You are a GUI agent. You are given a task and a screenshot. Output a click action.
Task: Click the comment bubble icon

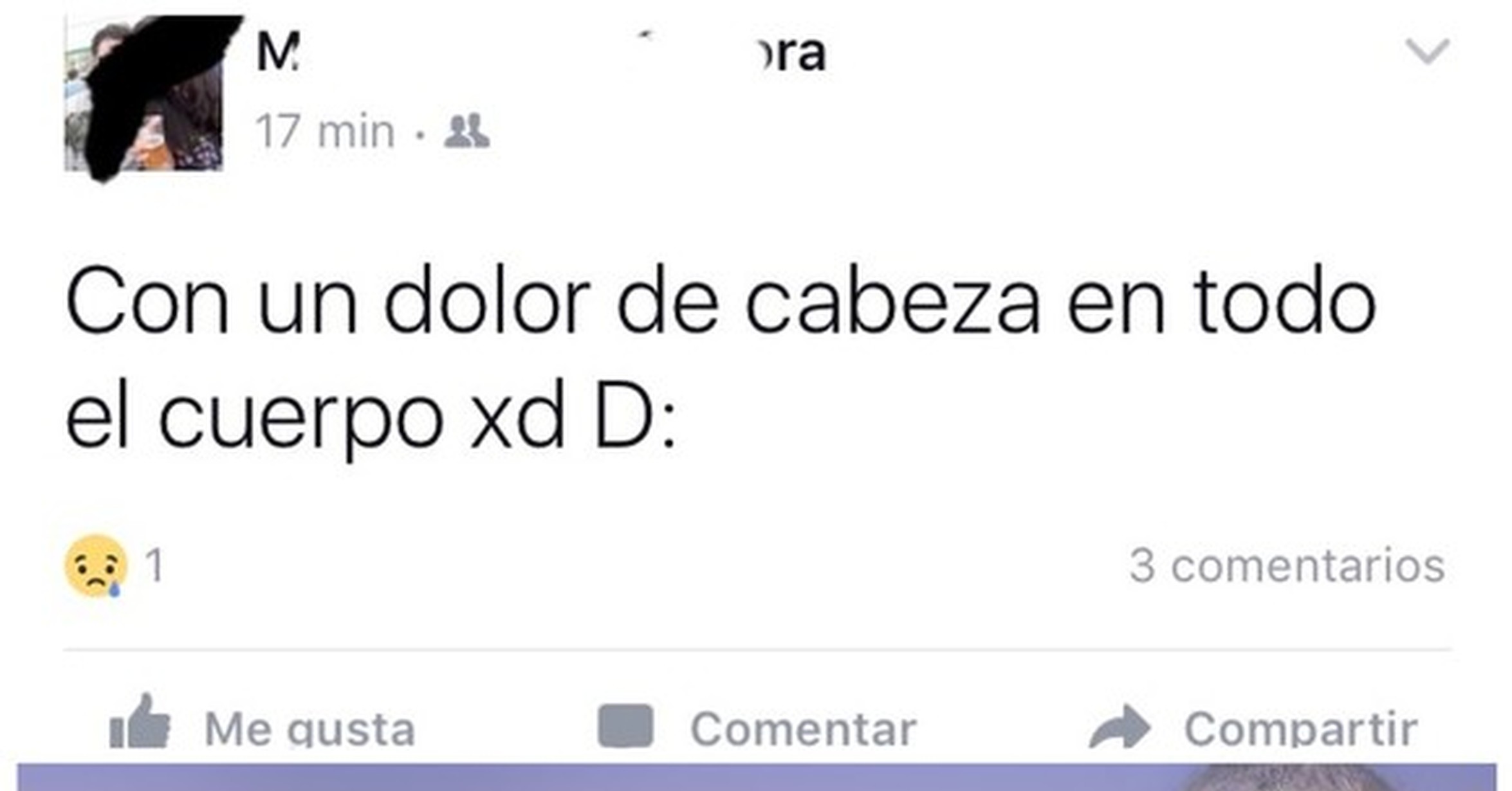click(x=625, y=726)
